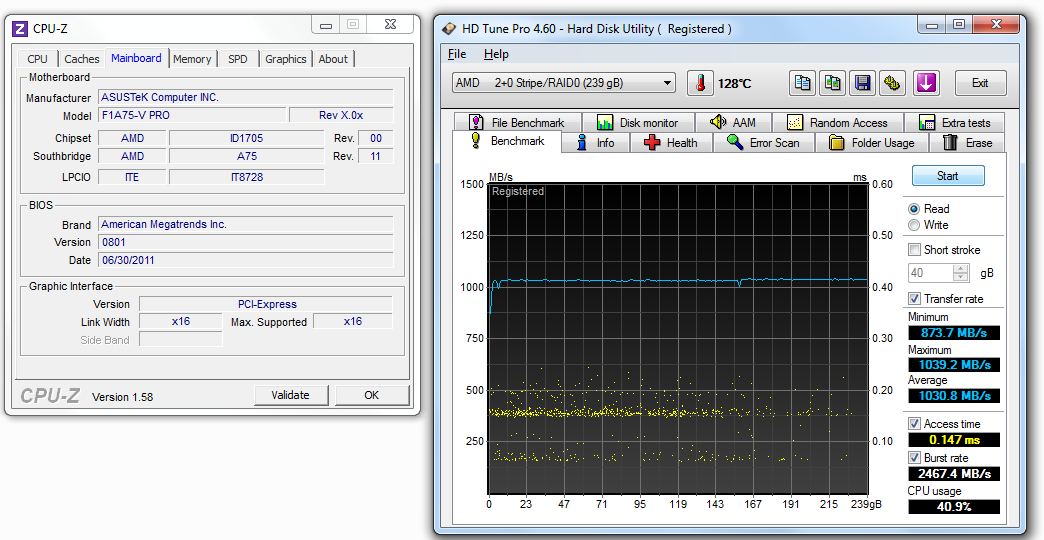1044x540 pixels.
Task: Open the Extra tests tab
Action: point(954,123)
